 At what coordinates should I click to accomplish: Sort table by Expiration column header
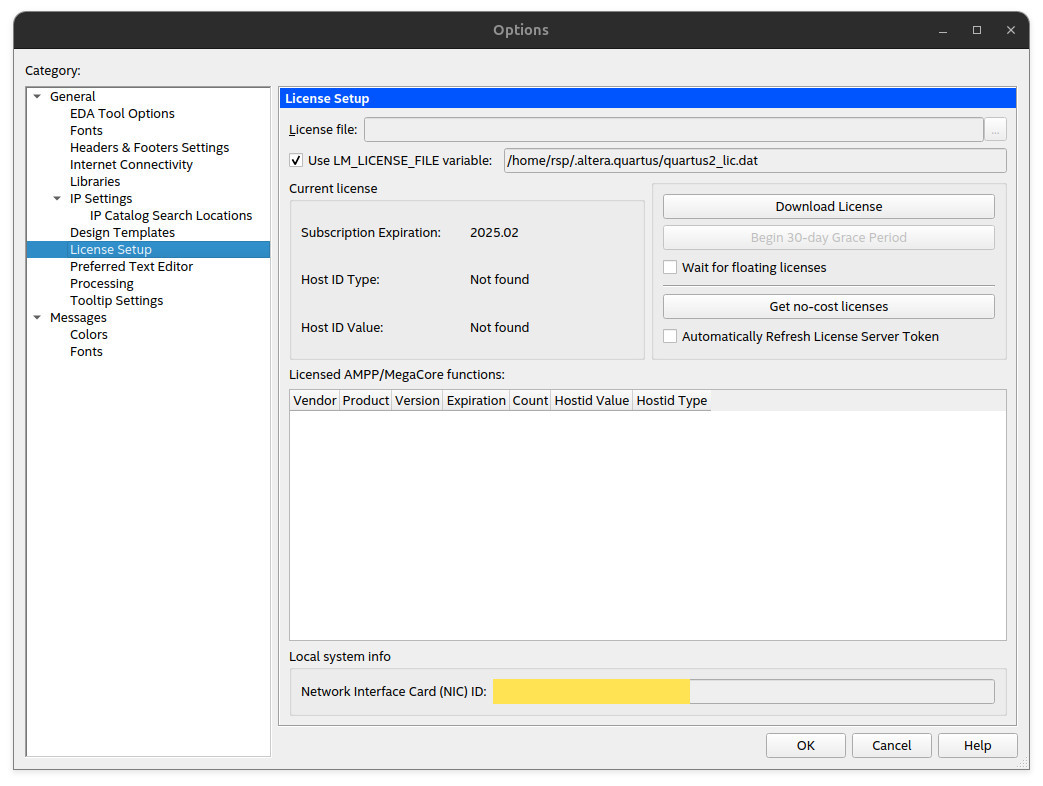click(476, 401)
